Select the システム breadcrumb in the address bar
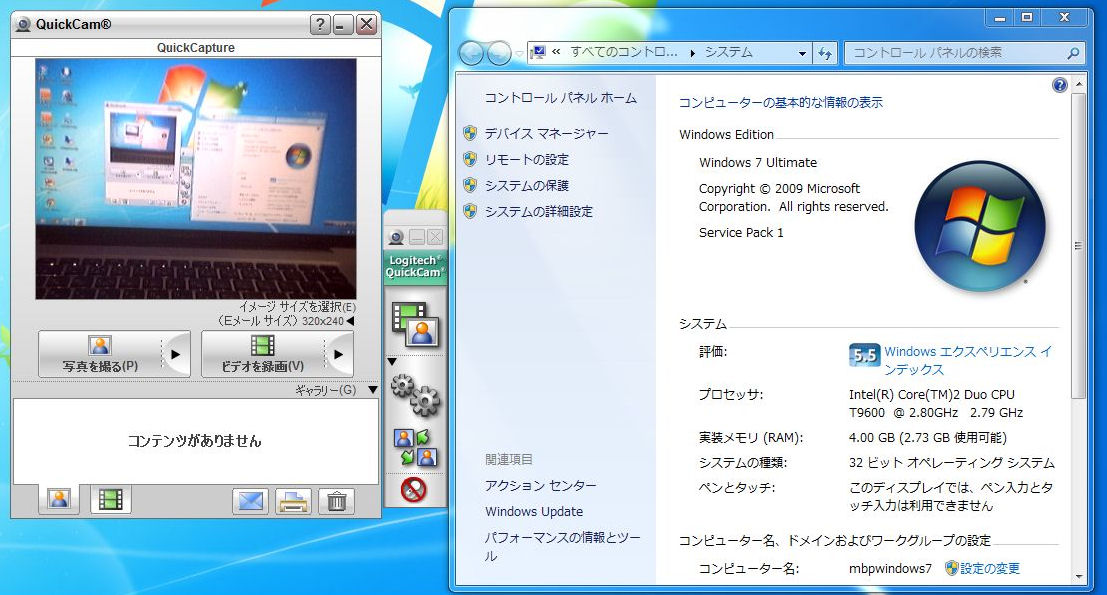 [729, 52]
